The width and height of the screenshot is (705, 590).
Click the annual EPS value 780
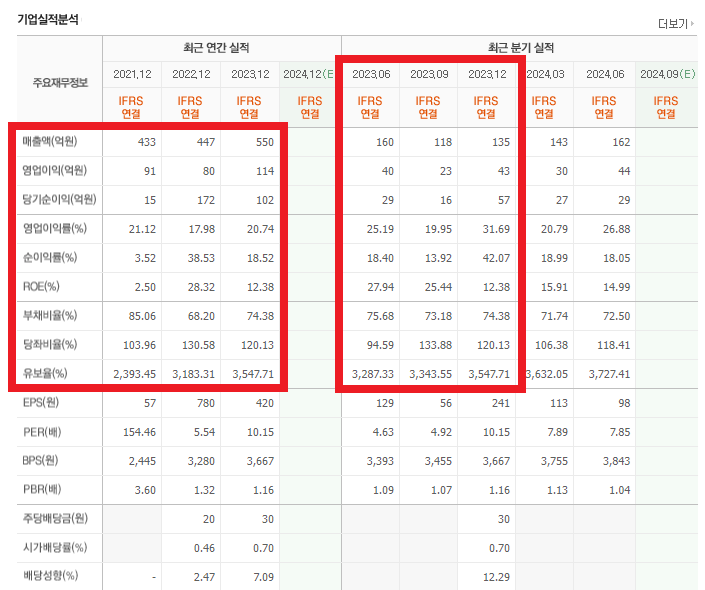click(x=206, y=403)
